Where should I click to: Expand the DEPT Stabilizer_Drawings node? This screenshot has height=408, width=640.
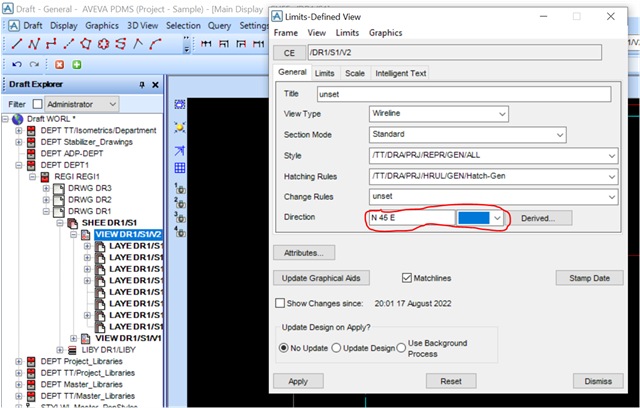(x=19, y=142)
